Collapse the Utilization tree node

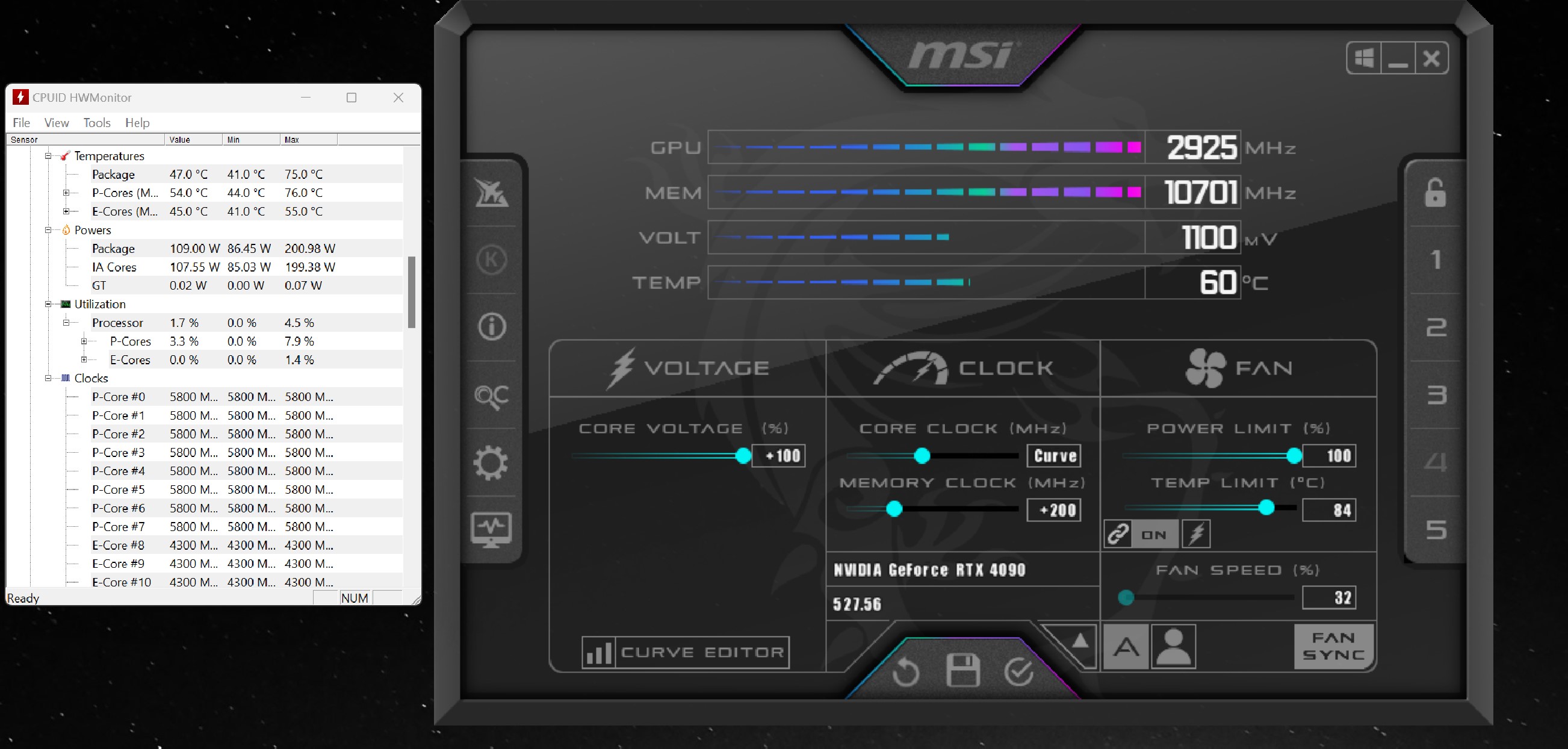coord(48,304)
